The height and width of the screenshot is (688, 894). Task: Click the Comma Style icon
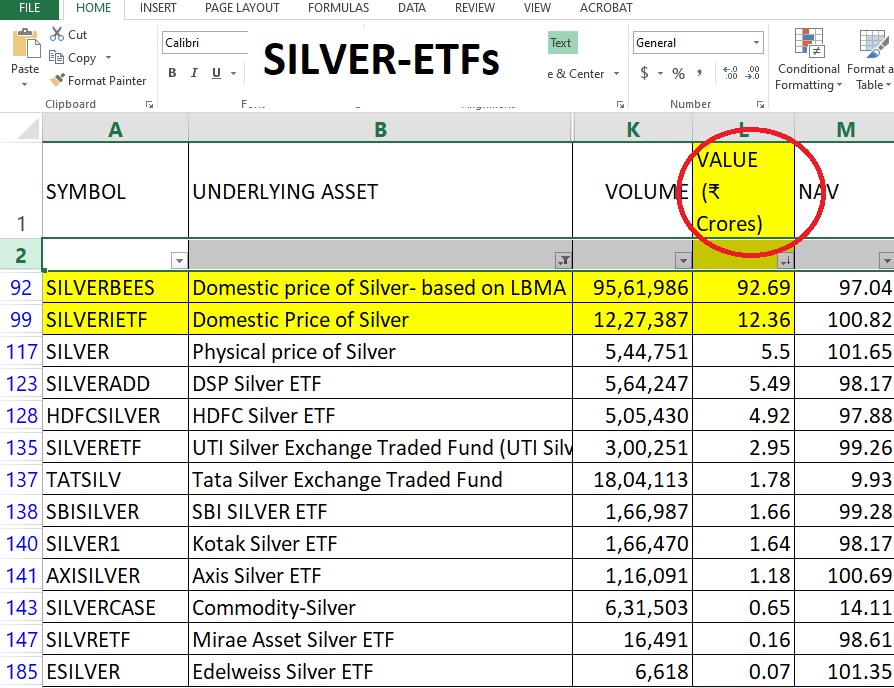pyautogui.click(x=700, y=74)
